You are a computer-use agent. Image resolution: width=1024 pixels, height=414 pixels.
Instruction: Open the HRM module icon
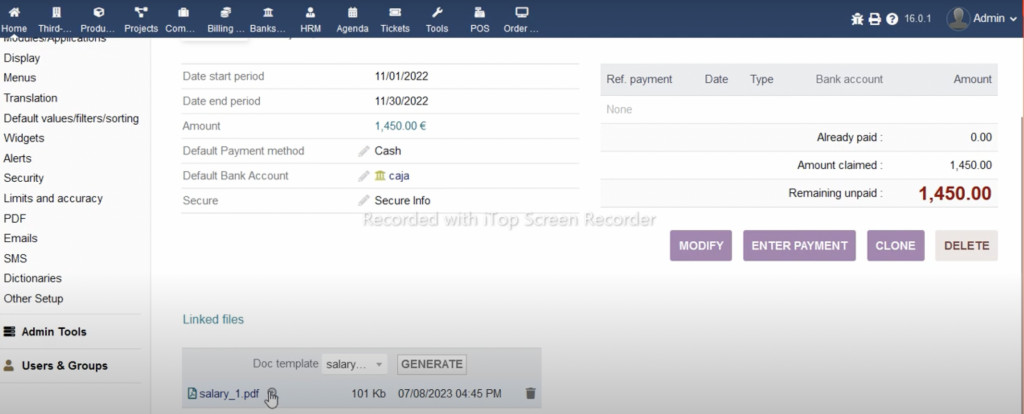[310, 12]
